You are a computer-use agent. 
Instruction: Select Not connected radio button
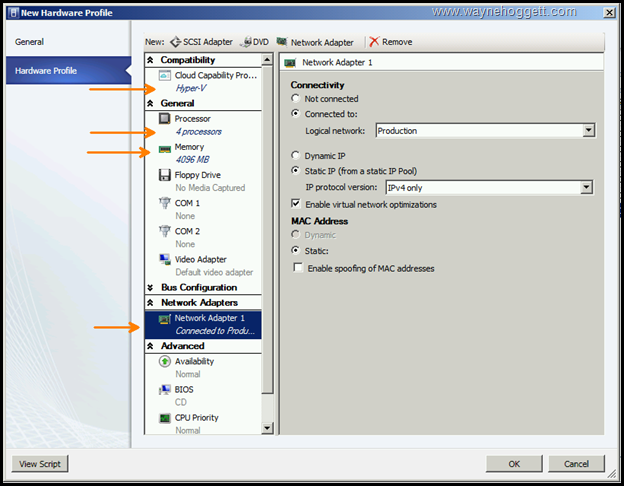295,98
